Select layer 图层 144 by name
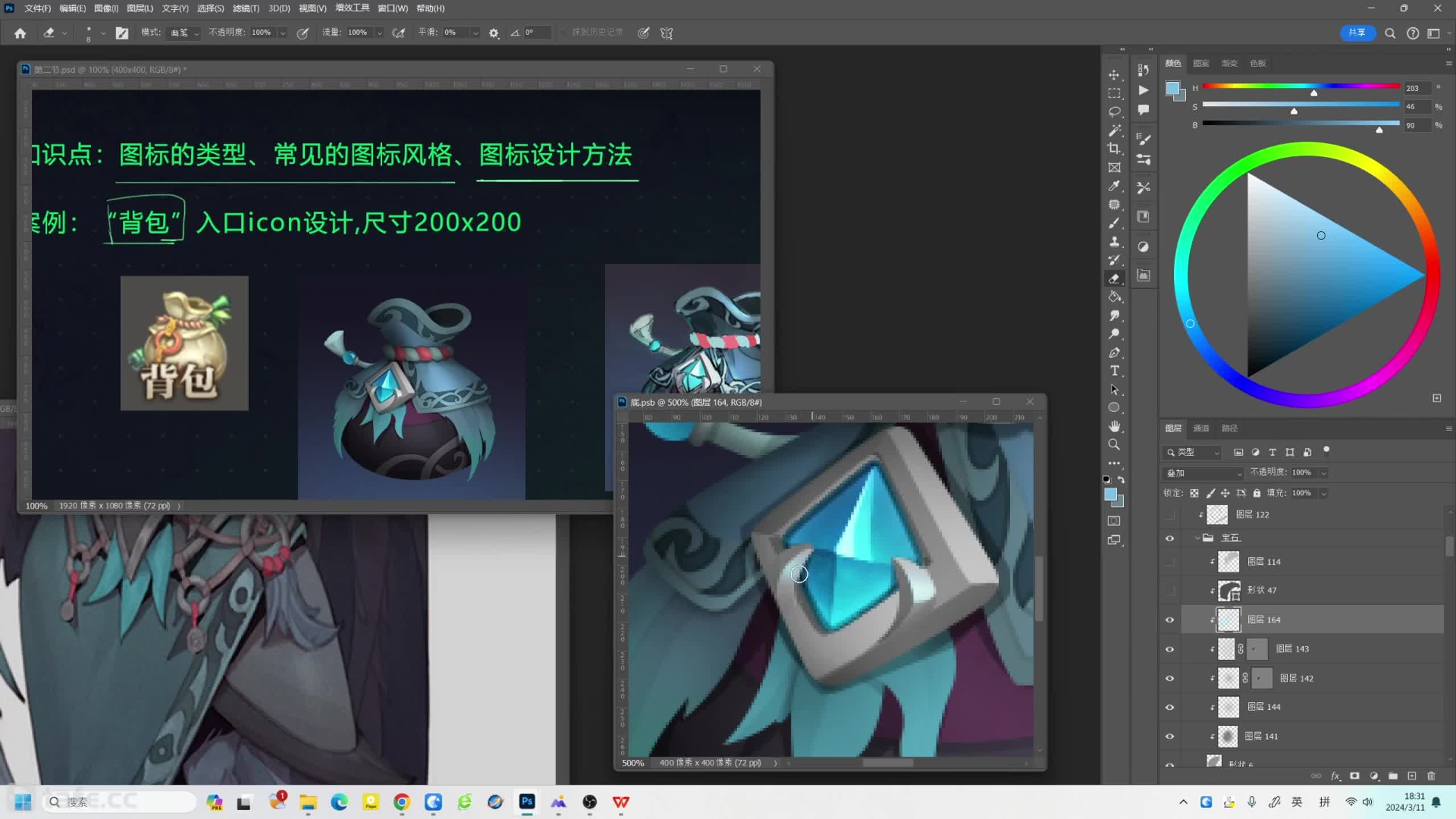This screenshot has height=819, width=1456. click(1264, 707)
